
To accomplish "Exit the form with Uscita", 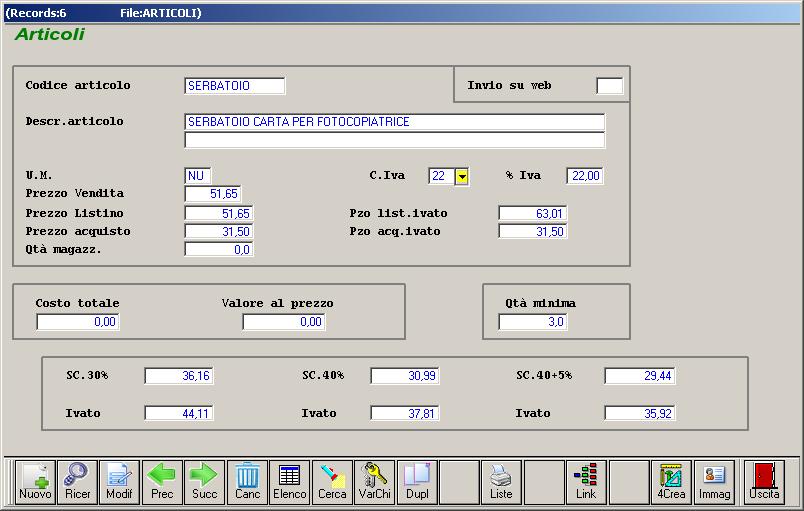I will coord(764,482).
